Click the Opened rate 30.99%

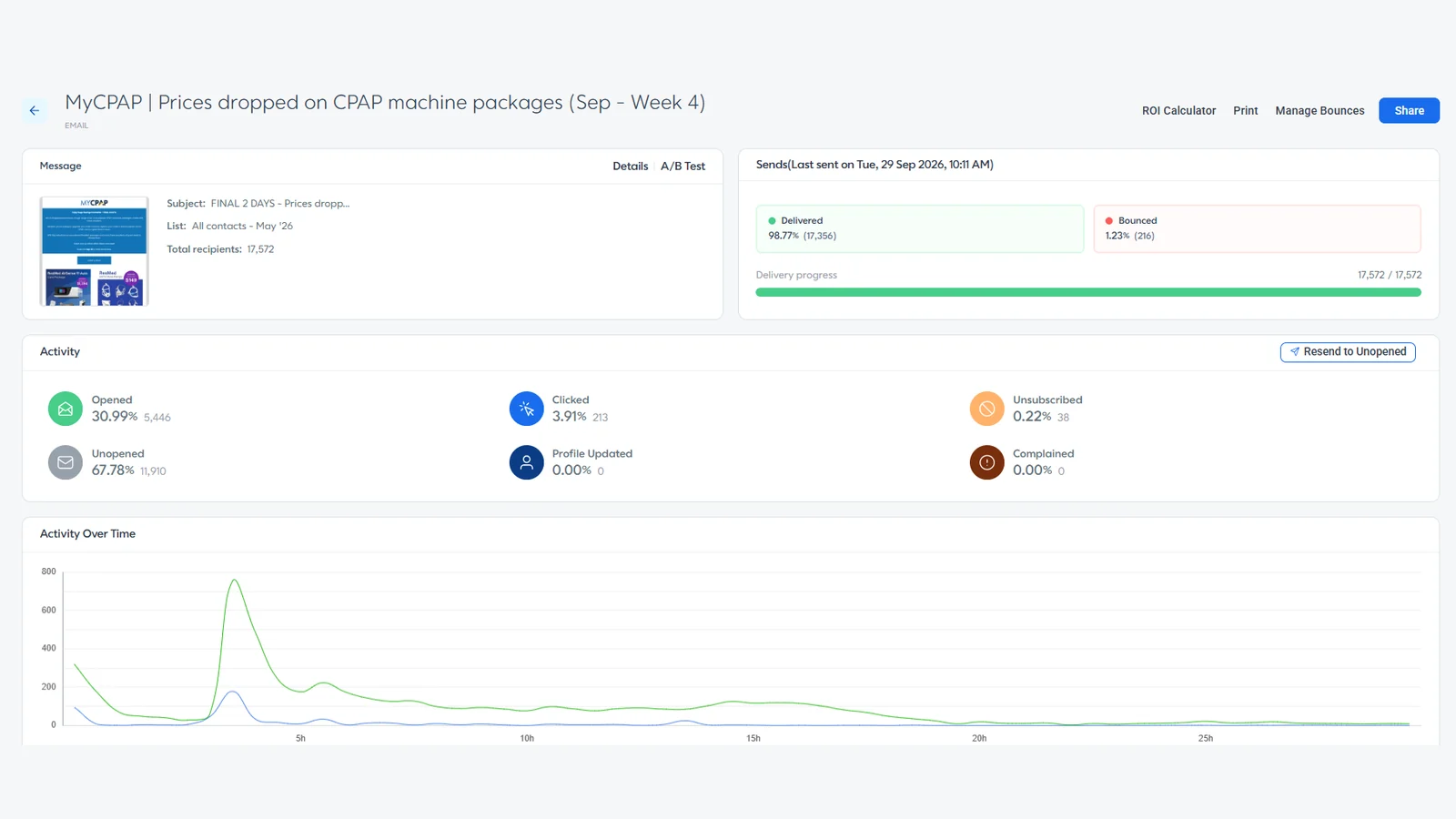point(115,417)
